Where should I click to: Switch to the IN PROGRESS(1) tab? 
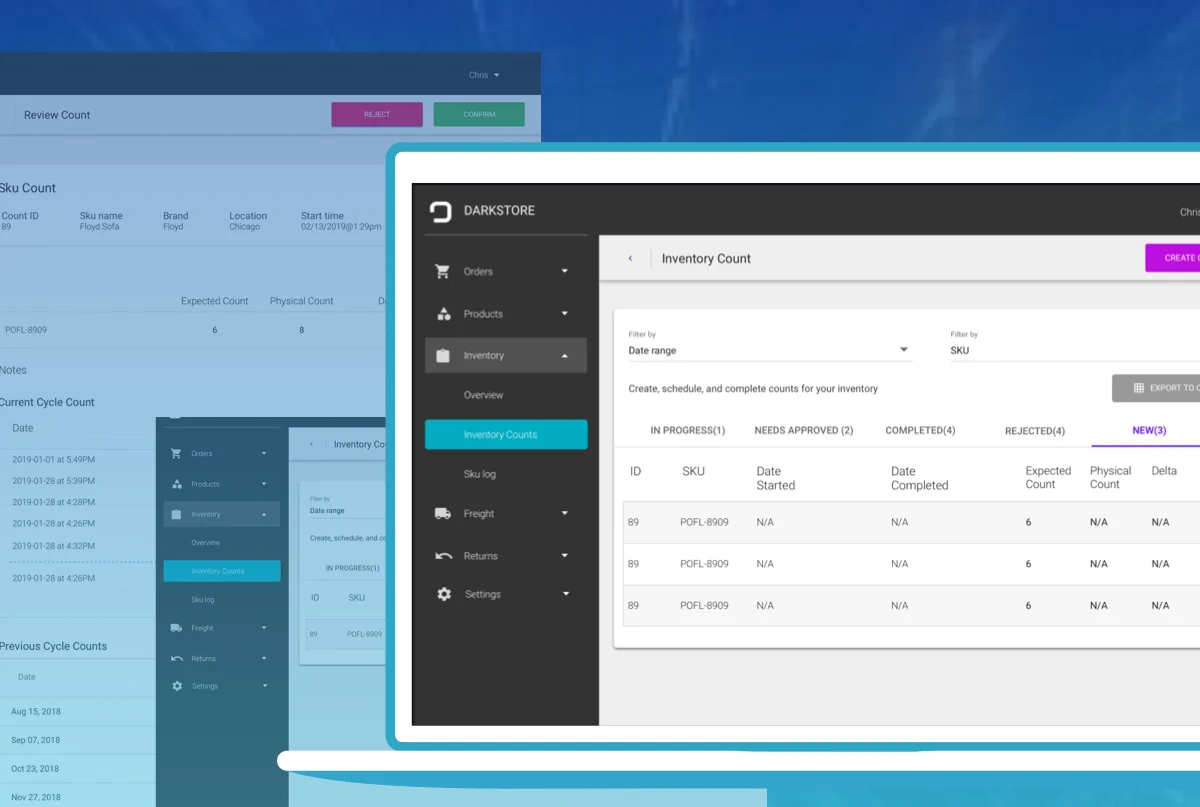pos(688,431)
